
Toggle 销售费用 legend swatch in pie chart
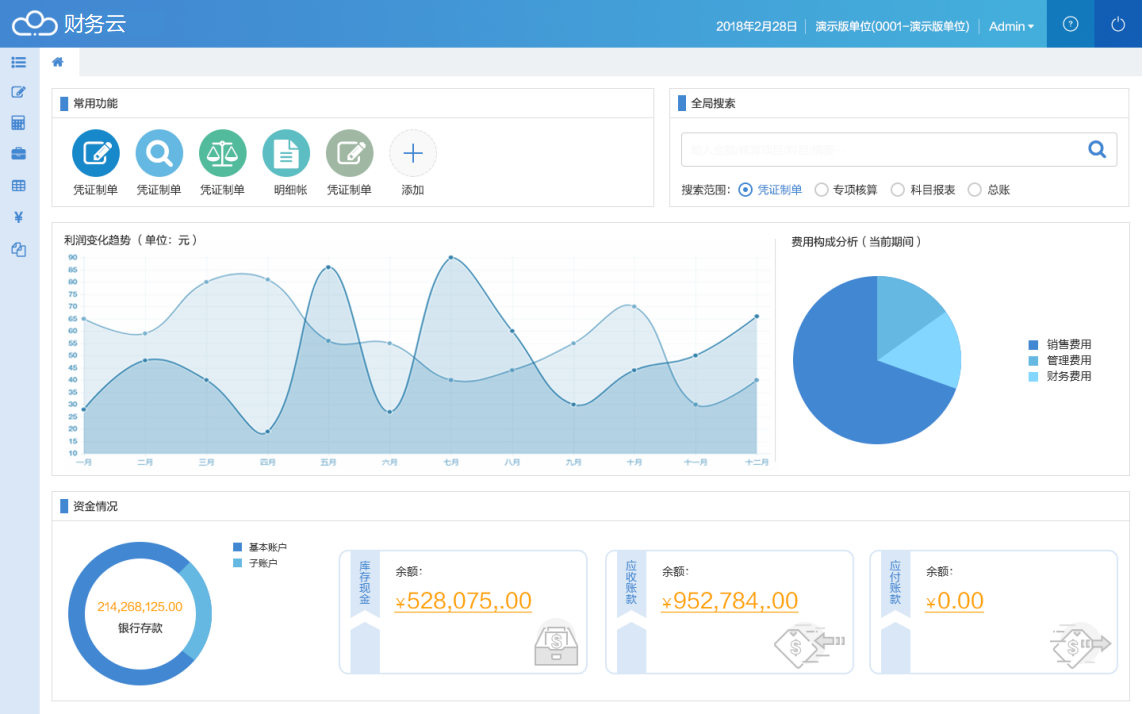[x=1033, y=345]
